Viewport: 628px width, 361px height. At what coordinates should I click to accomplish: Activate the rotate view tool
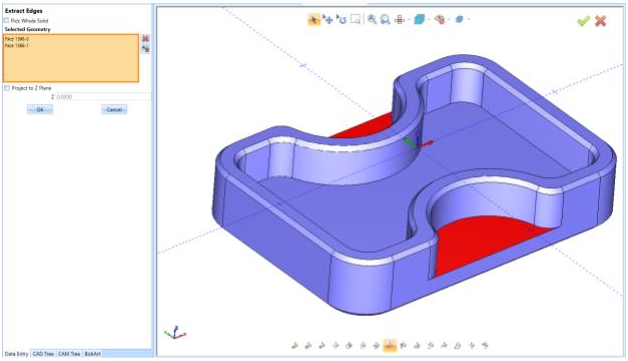[341, 19]
